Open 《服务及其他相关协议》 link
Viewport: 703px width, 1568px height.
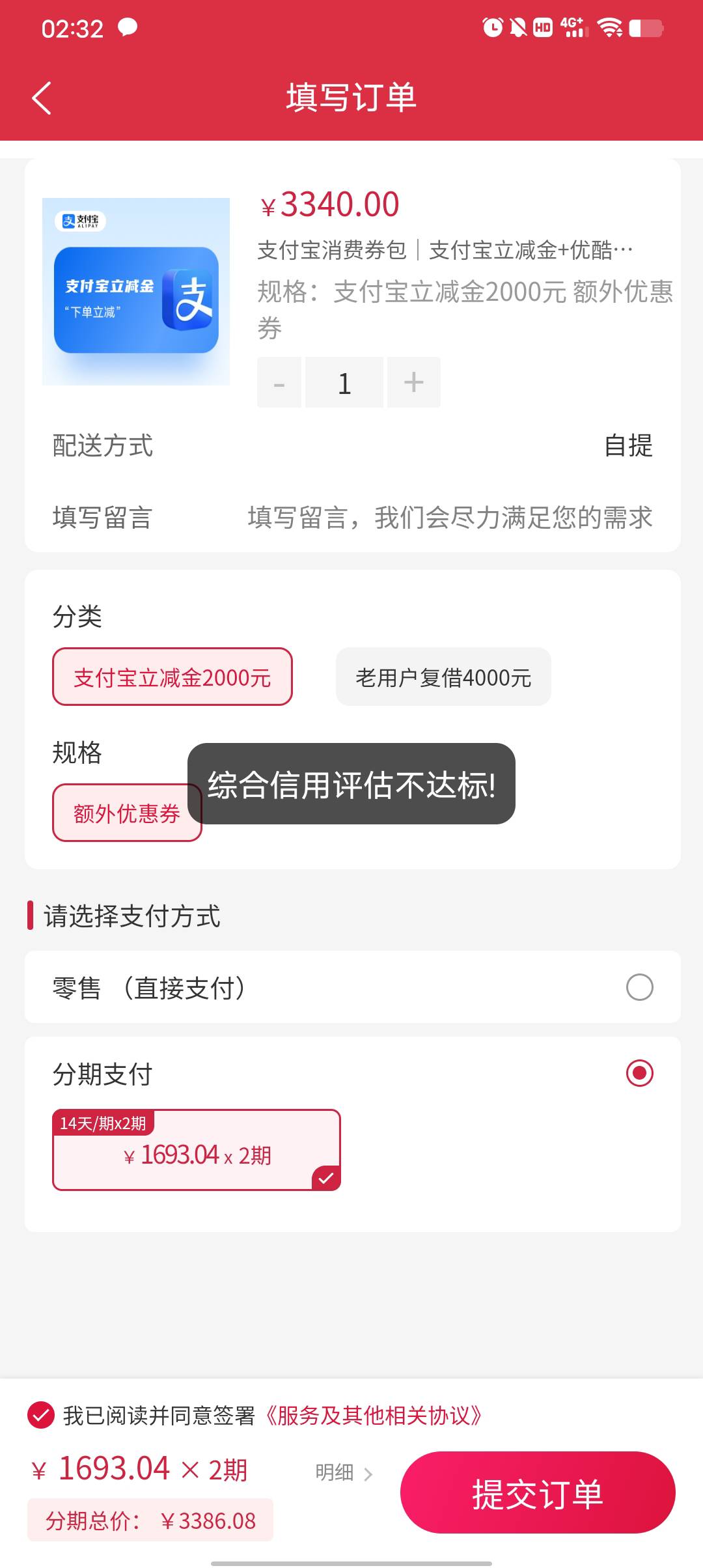pos(374,1415)
